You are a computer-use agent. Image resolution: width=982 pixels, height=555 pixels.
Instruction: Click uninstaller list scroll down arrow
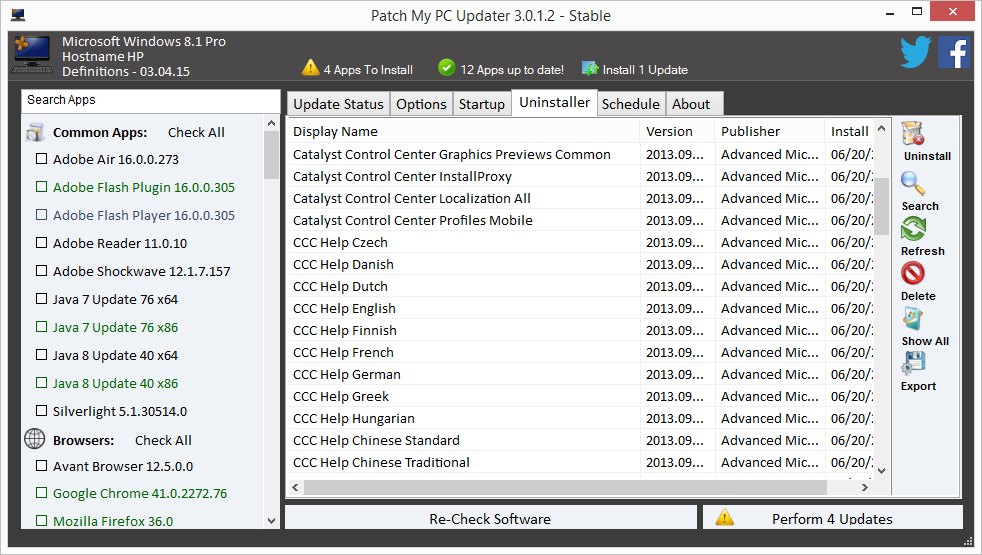click(882, 470)
